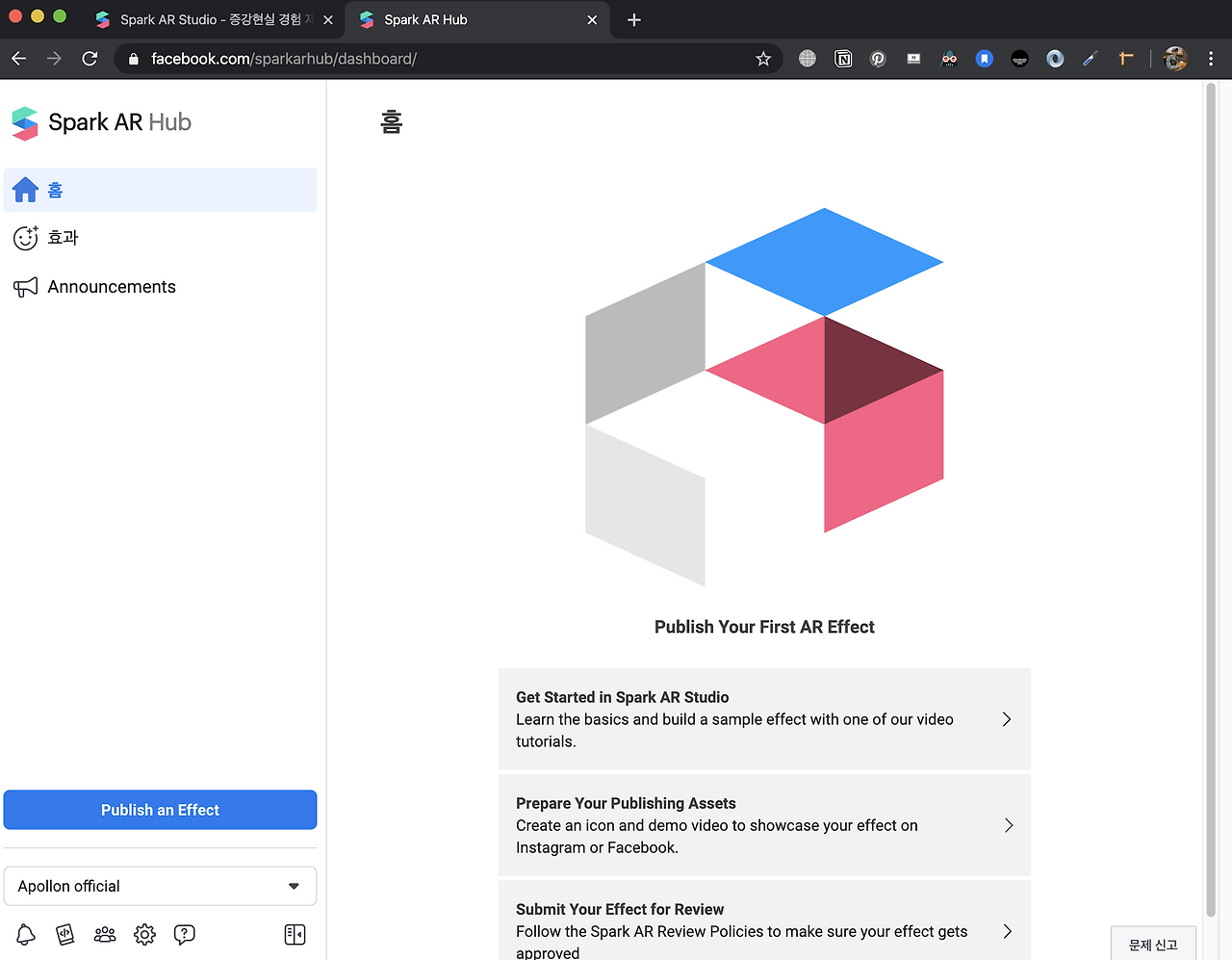Go back to the previous page

tap(19, 59)
